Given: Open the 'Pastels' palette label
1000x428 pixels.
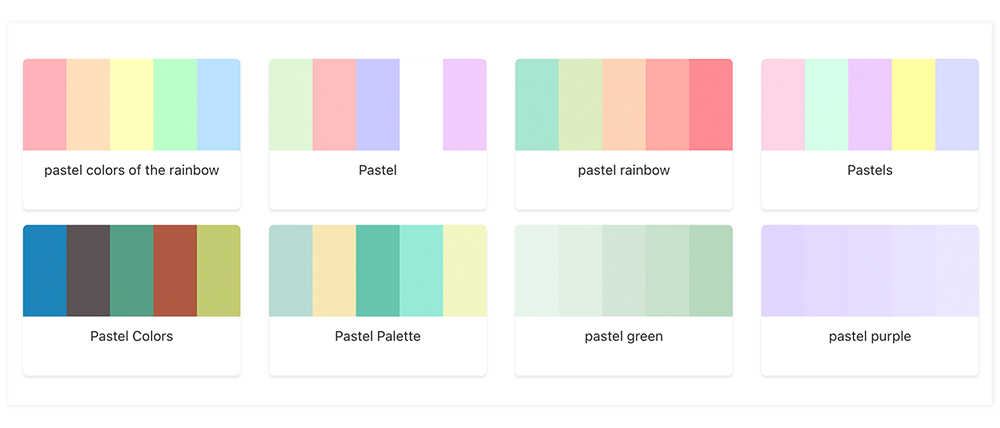Looking at the screenshot, I should [x=870, y=170].
